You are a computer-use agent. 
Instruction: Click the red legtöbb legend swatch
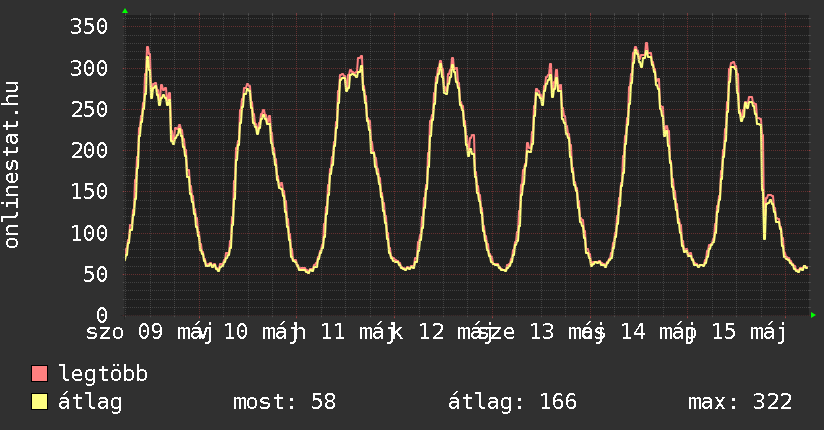39,373
